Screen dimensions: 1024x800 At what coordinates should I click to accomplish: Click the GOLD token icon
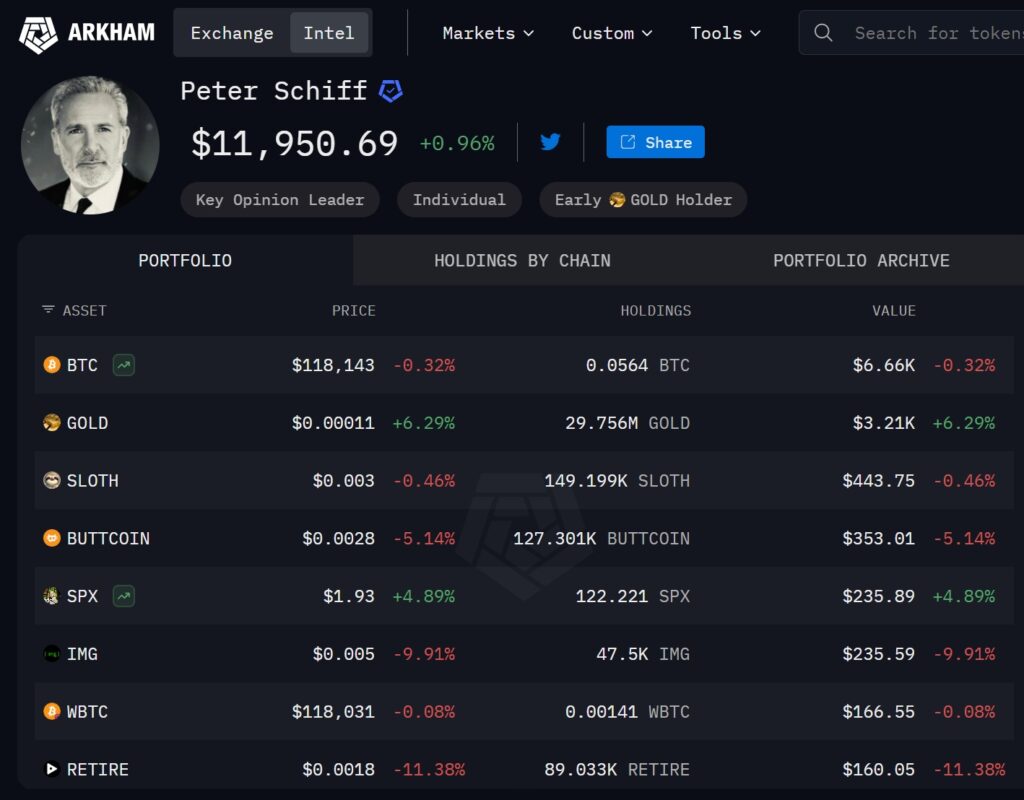click(x=52, y=423)
